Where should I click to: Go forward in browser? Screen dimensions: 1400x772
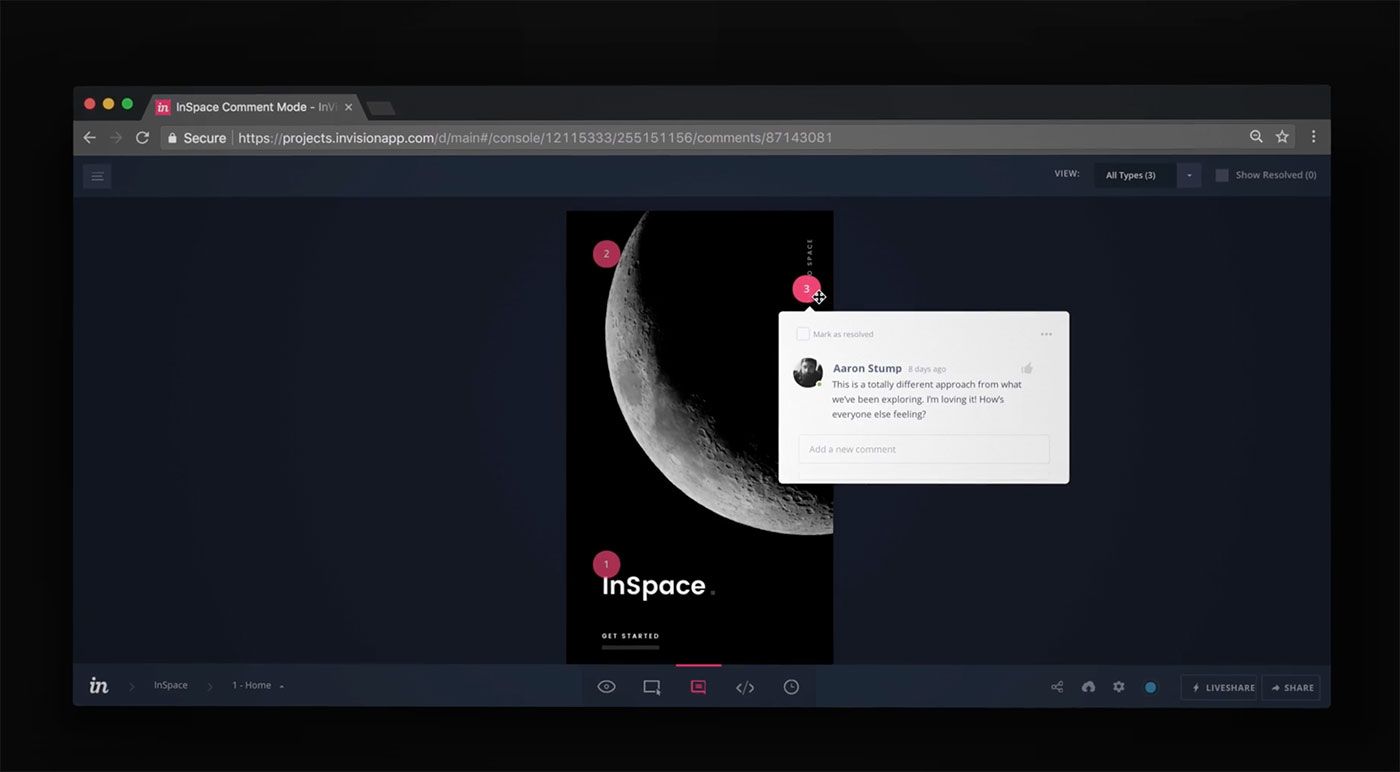[x=116, y=137]
